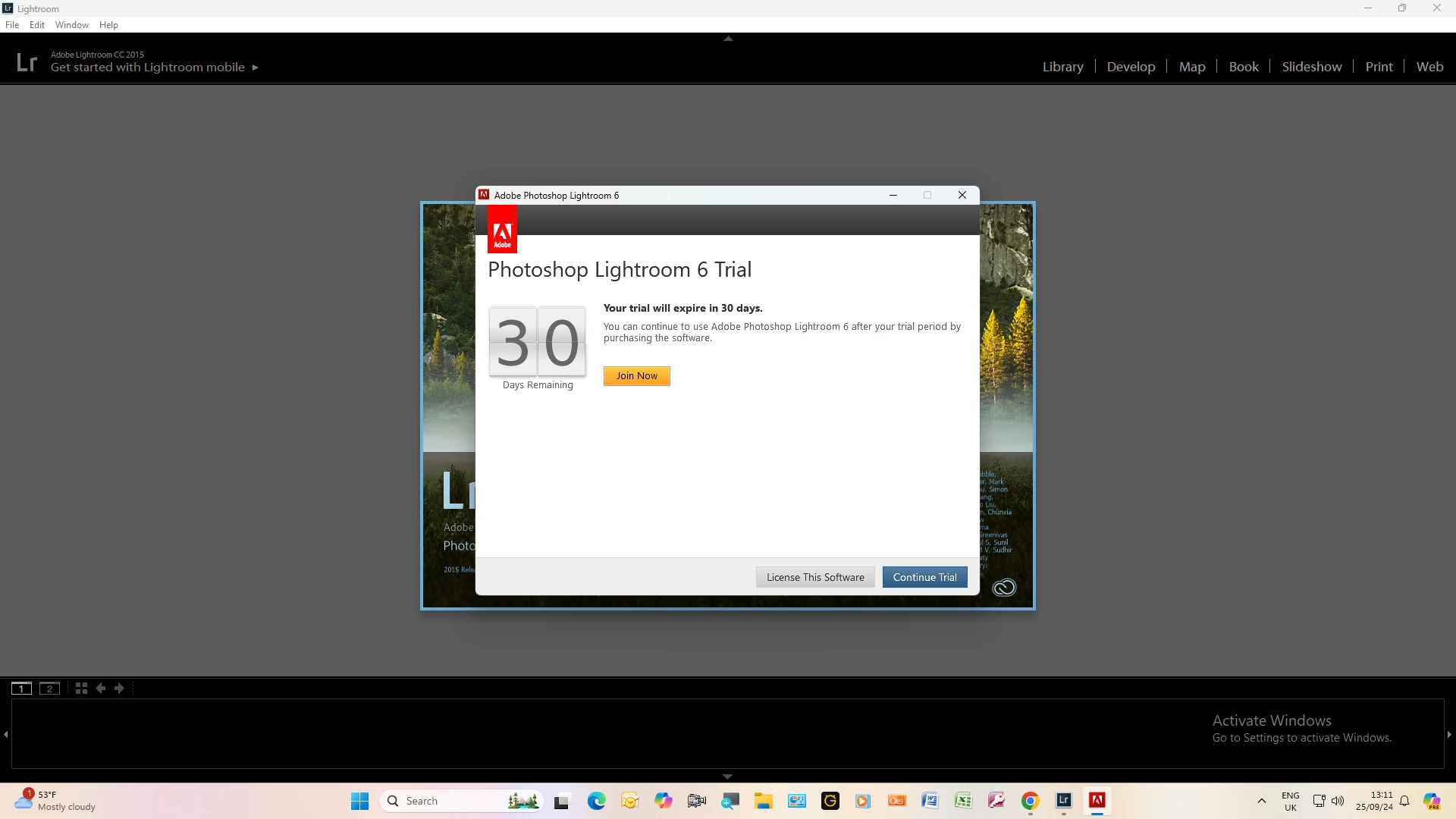Click the go forward arrow in filmstrip bar
This screenshot has width=1456, height=819.
119,689
